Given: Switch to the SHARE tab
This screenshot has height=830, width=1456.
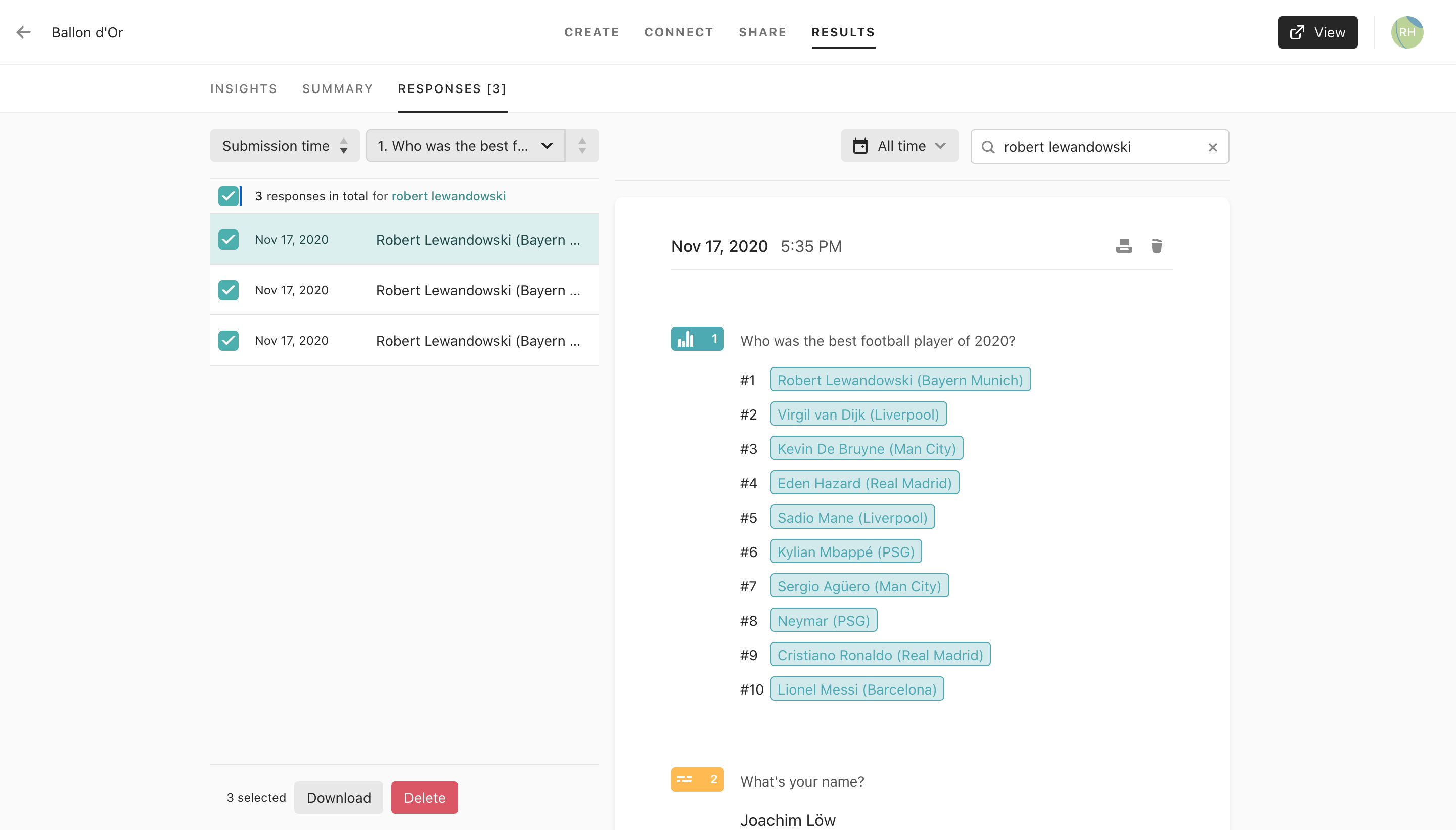Looking at the screenshot, I should pos(762,32).
